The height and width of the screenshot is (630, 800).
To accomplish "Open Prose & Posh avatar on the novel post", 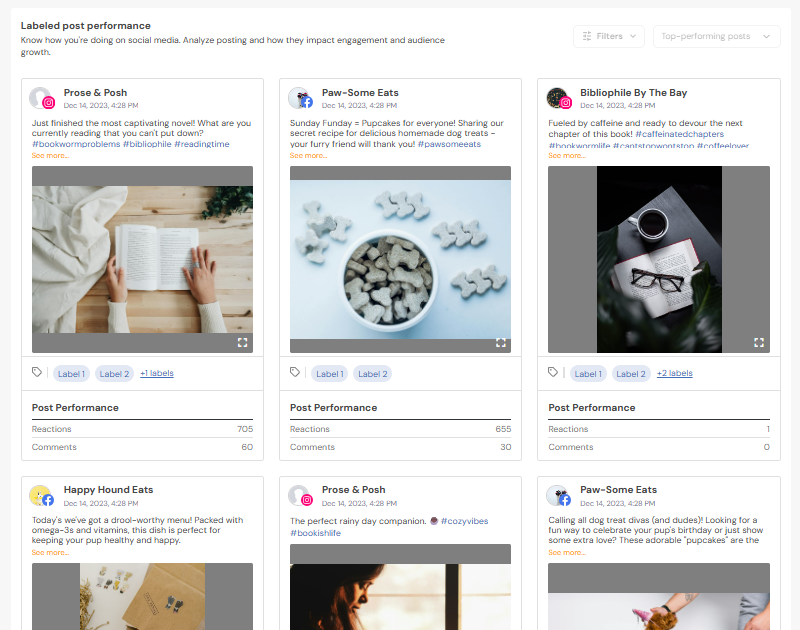I will [41, 98].
